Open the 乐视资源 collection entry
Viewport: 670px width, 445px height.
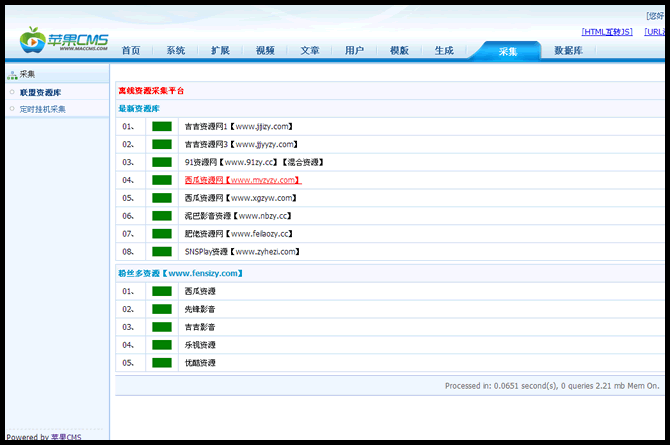tap(200, 345)
